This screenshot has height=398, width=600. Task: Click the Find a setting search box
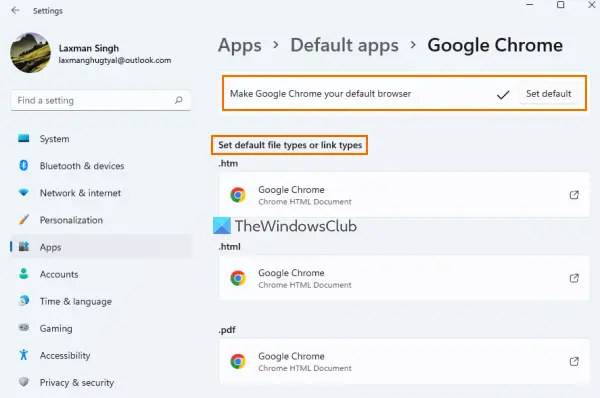click(101, 100)
